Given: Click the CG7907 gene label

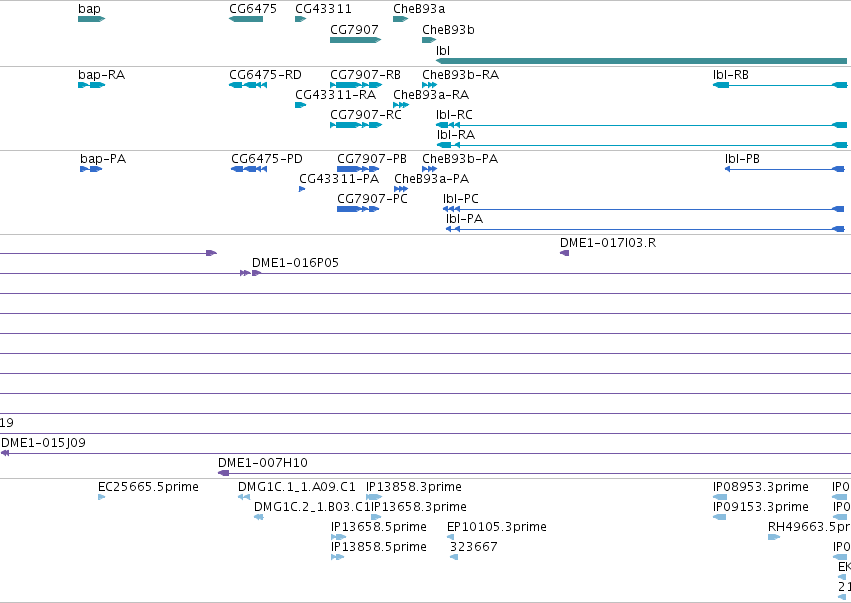Looking at the screenshot, I should pos(354,29).
